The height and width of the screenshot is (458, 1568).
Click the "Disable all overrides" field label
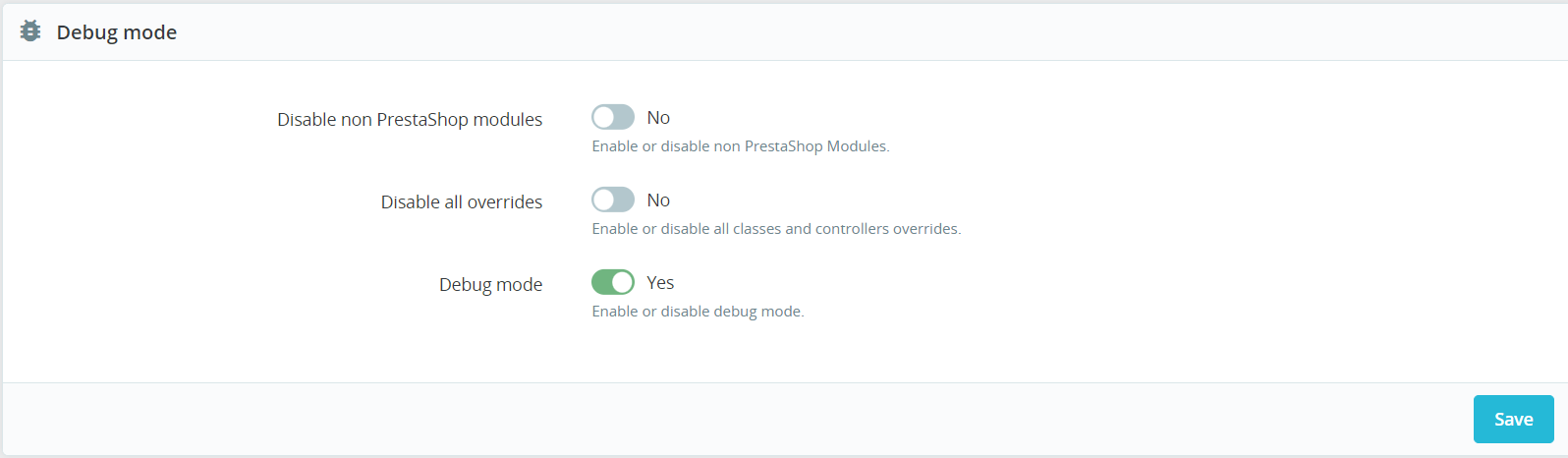tap(462, 202)
